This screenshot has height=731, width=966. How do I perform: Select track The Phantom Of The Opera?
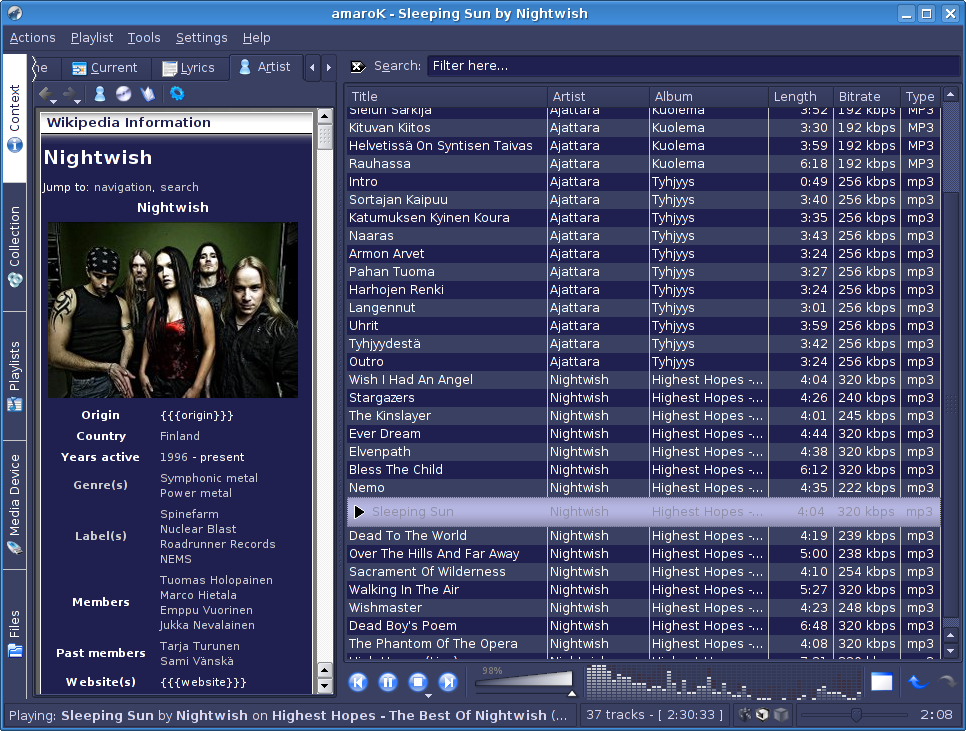644,644
